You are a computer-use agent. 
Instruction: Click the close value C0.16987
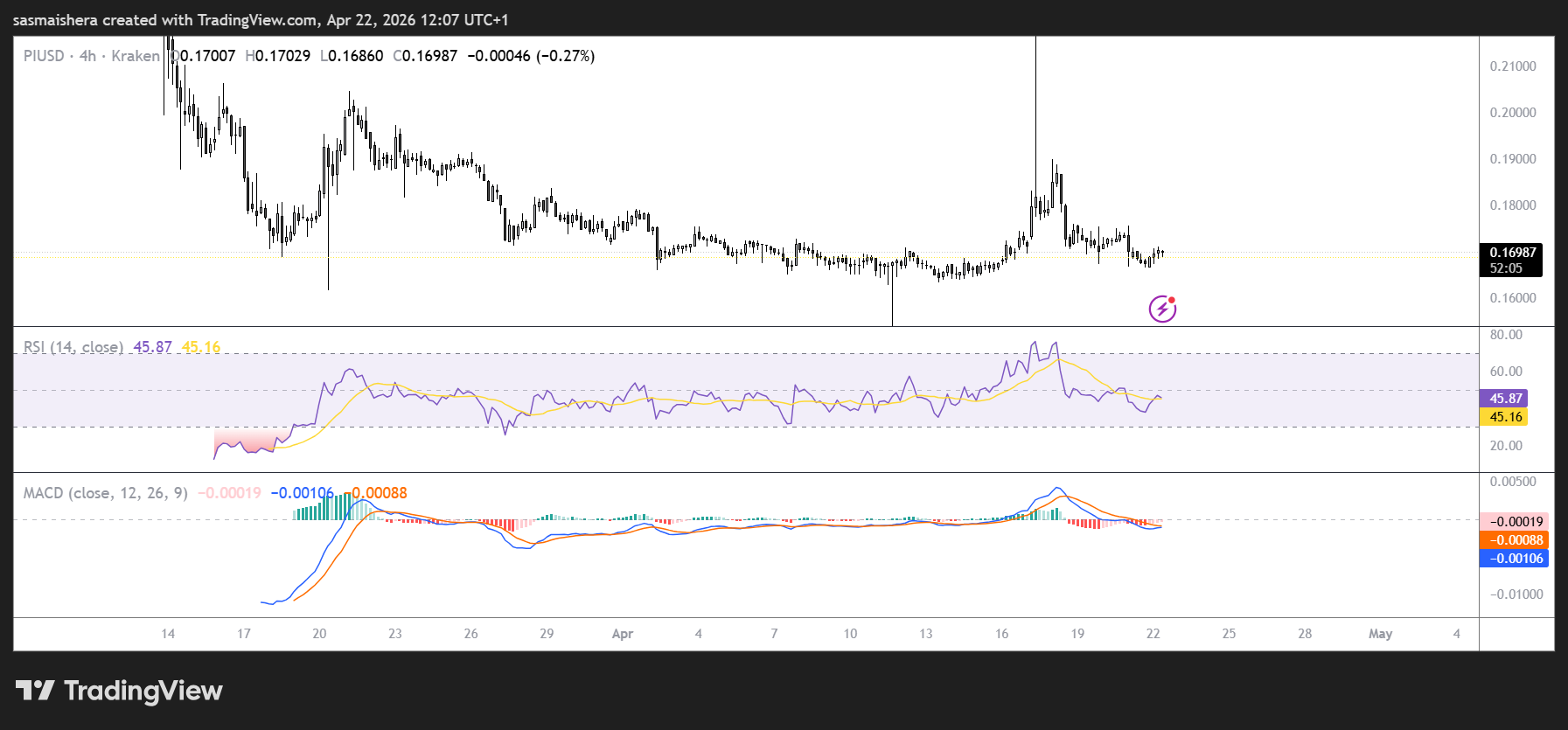tap(425, 56)
